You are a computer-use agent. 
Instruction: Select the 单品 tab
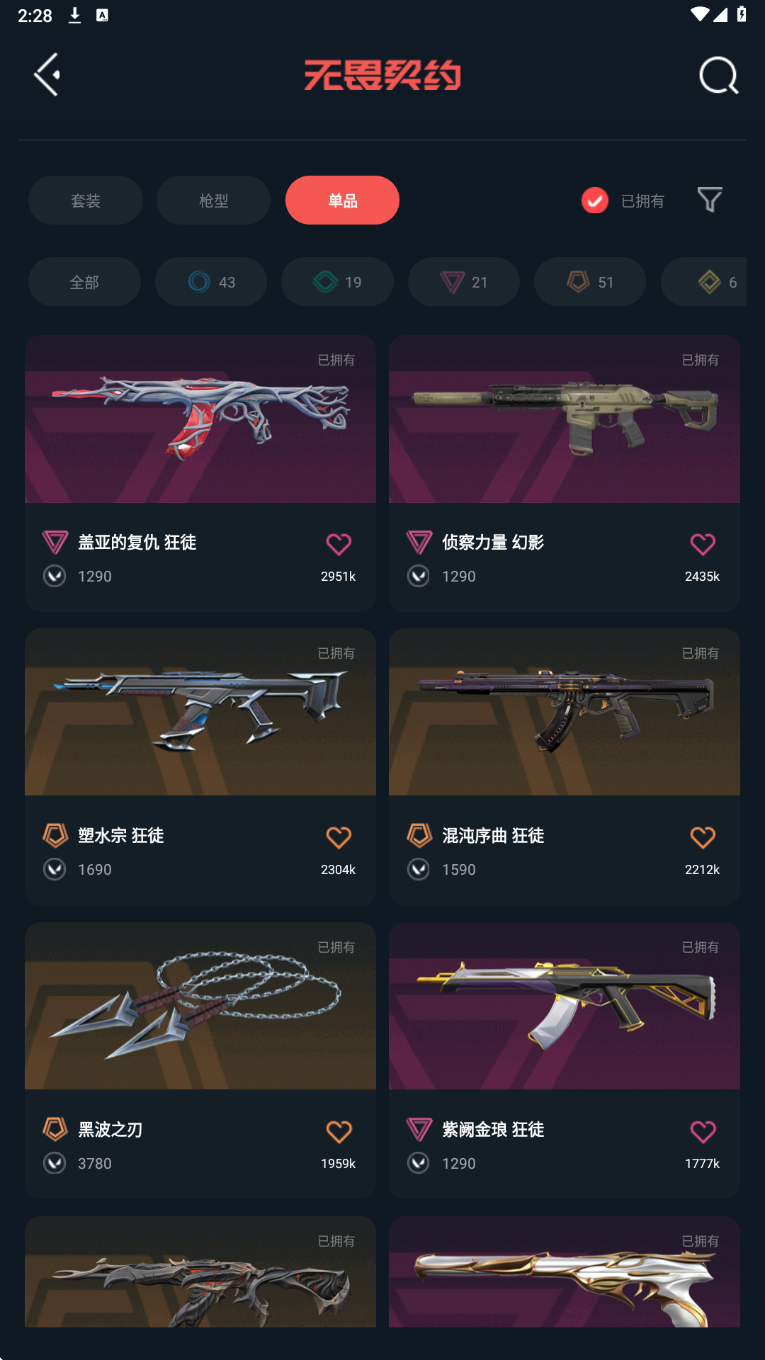point(342,200)
